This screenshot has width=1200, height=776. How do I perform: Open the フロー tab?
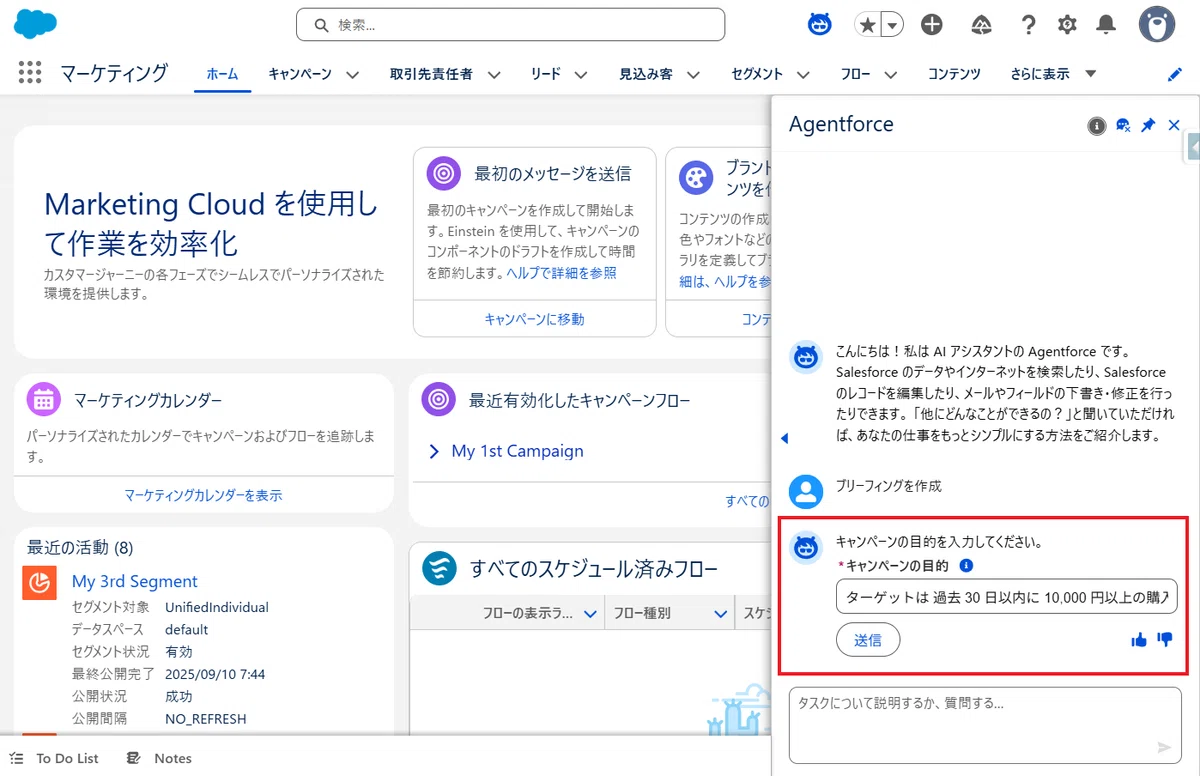click(856, 74)
